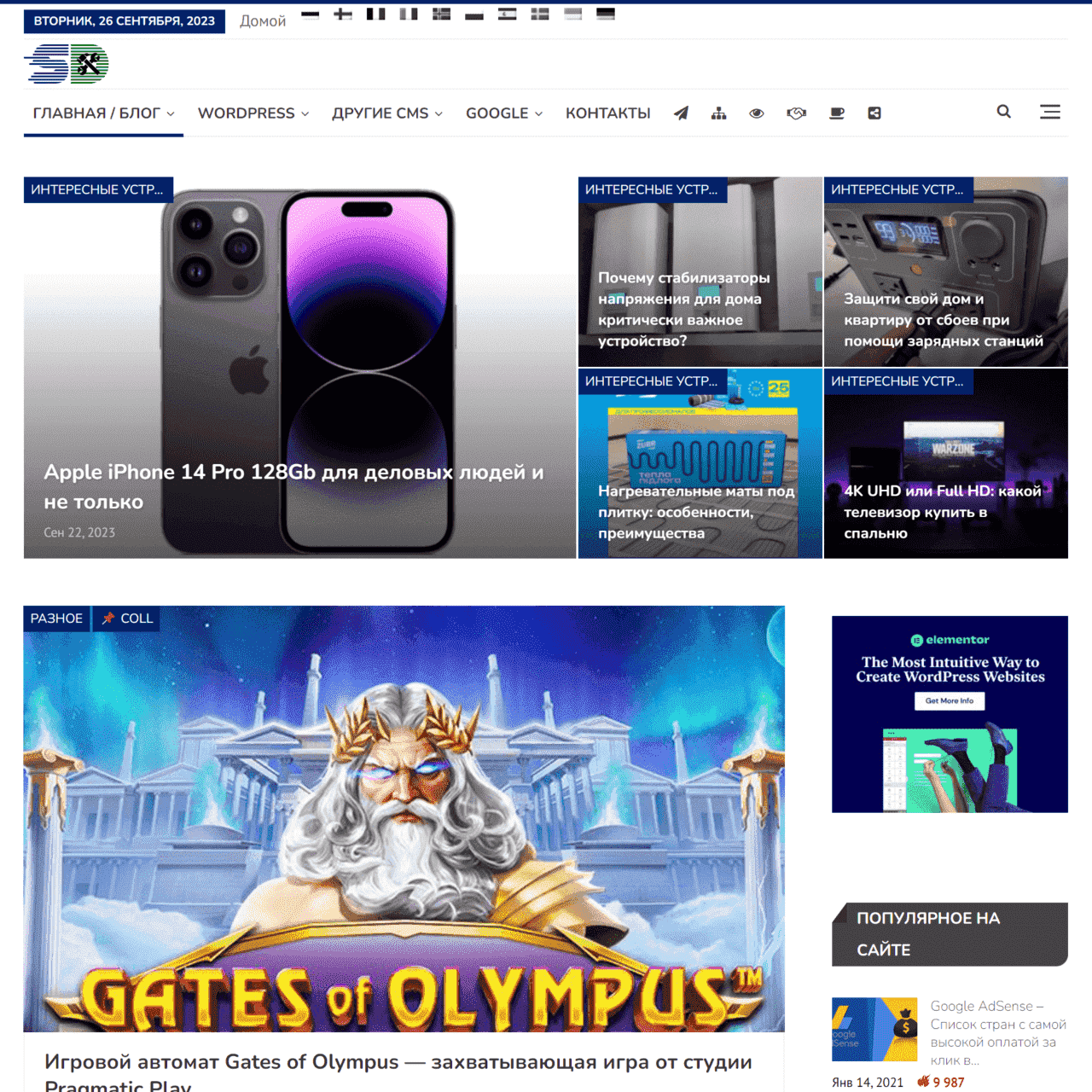1092x1092 pixels.
Task: Open site search with magnifier icon
Action: (x=1004, y=112)
